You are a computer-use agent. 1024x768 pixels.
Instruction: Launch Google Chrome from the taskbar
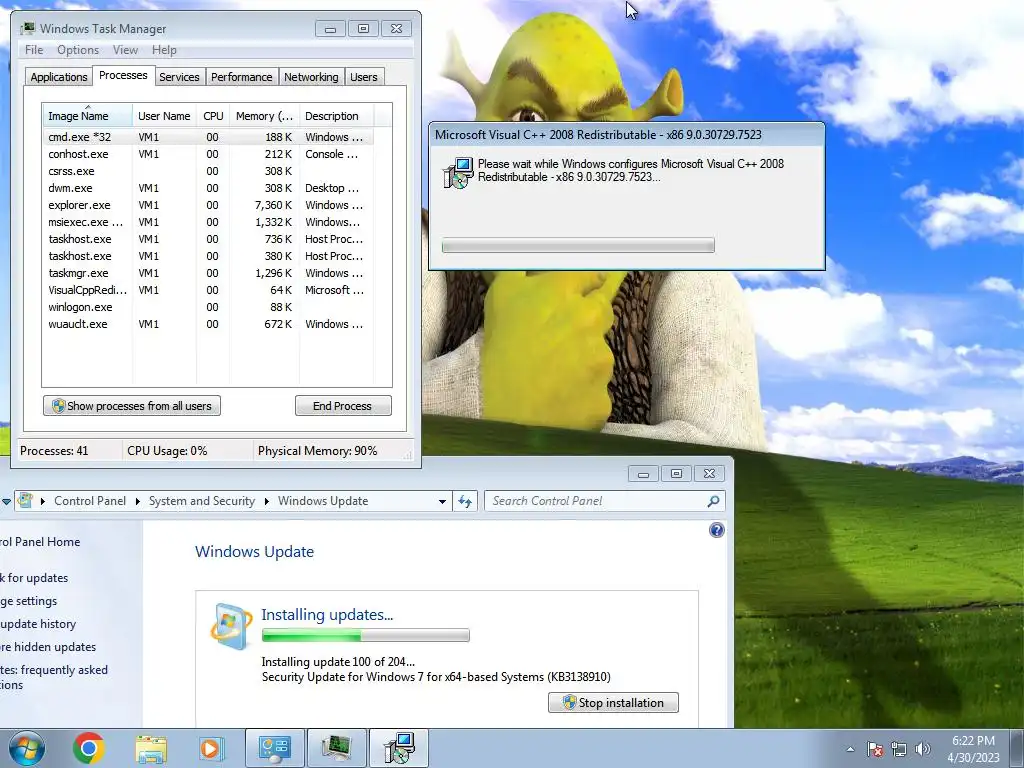coord(89,748)
